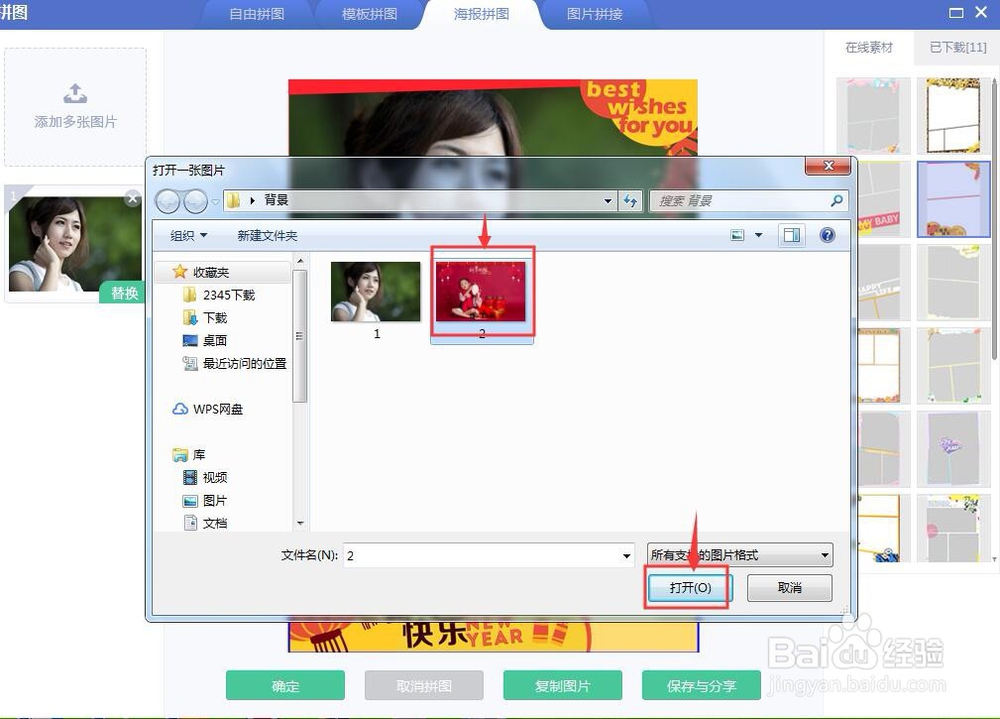Open the 所有支持的图片格式 file type dropdown

[x=822, y=555]
